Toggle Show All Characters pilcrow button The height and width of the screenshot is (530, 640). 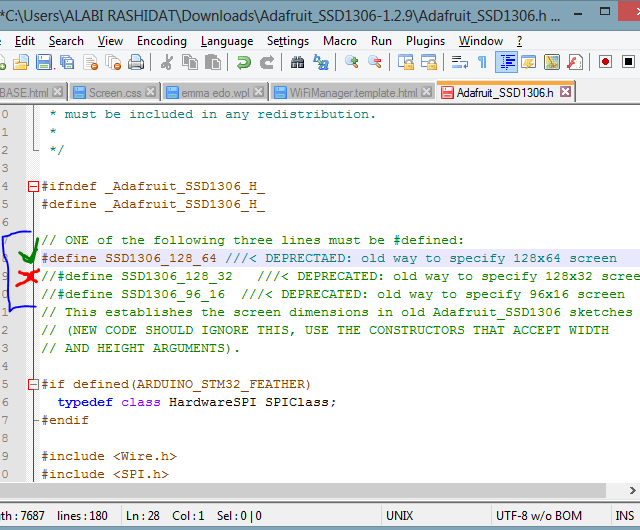[482, 62]
